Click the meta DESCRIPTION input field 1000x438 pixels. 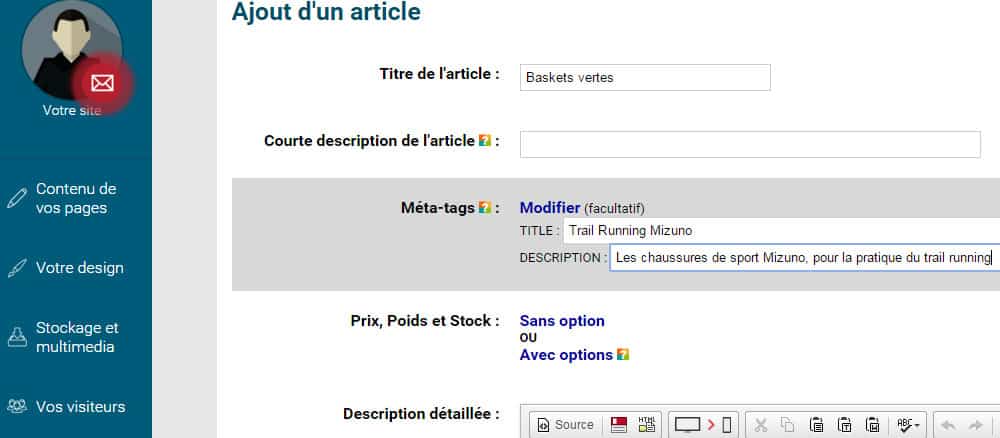tap(804, 258)
